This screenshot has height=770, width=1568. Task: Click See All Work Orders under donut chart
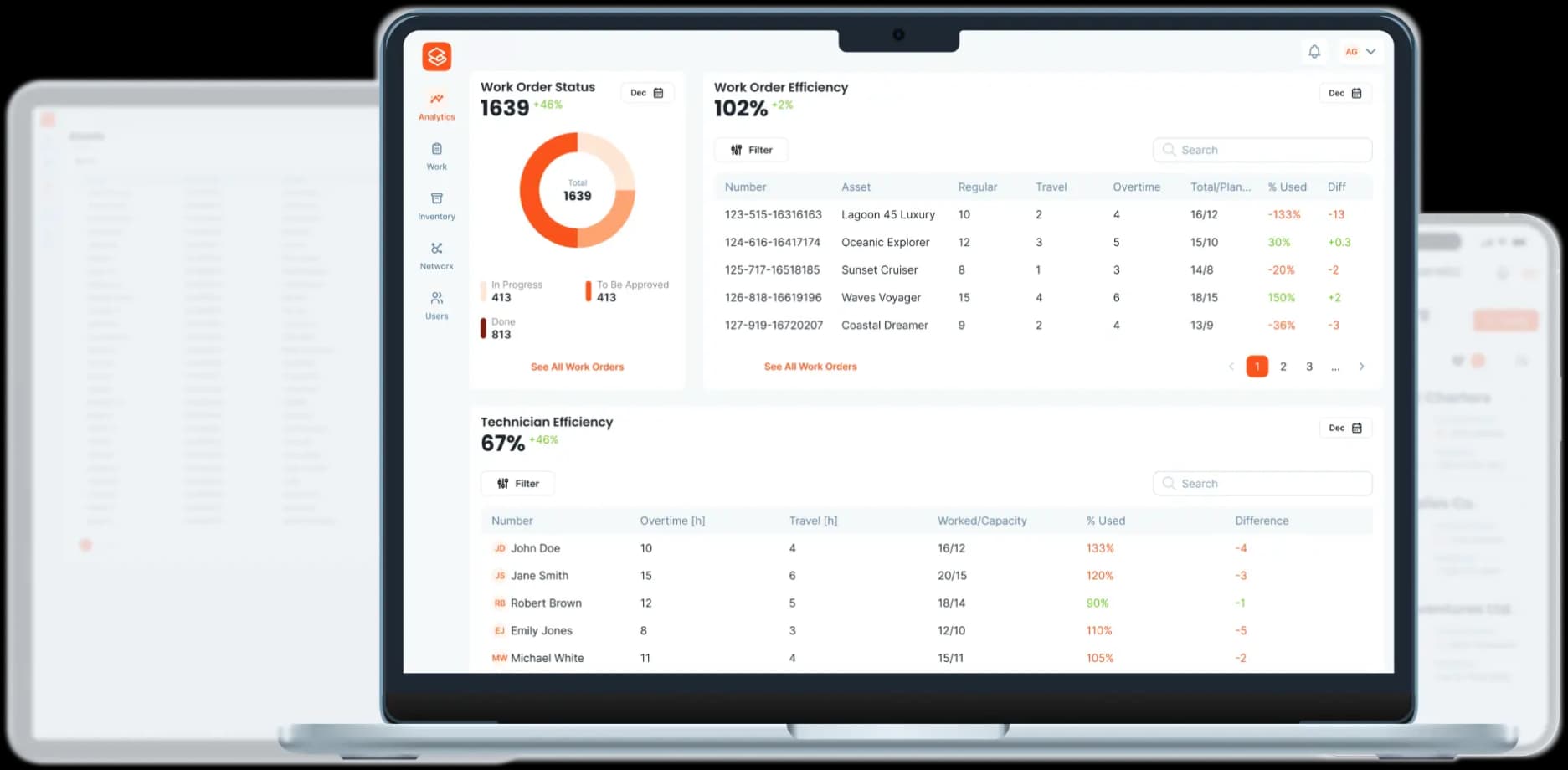coord(577,367)
